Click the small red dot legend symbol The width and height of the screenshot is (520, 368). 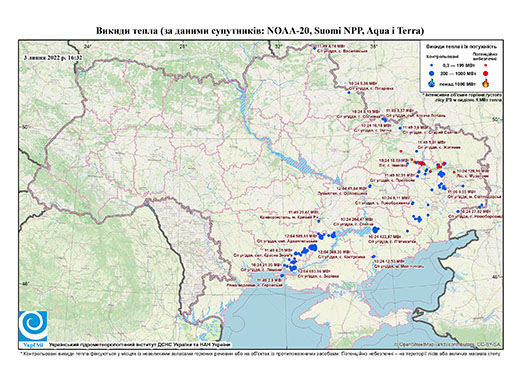point(486,65)
